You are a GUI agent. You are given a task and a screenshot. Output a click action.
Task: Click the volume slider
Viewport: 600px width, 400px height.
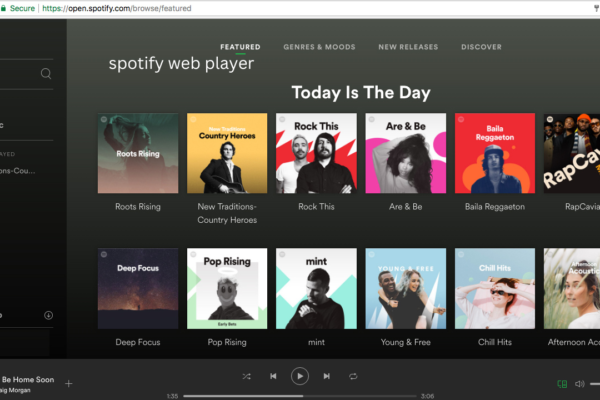click(x=595, y=384)
